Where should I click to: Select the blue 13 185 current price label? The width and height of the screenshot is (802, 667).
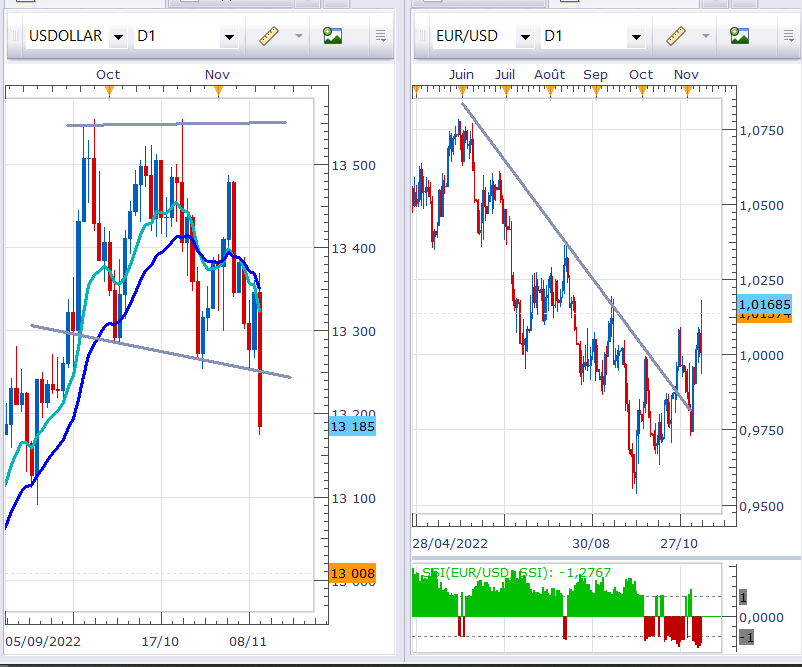[x=352, y=427]
